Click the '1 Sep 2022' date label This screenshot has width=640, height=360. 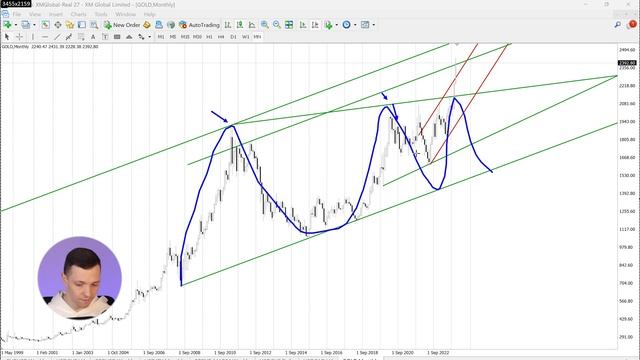tap(438, 352)
